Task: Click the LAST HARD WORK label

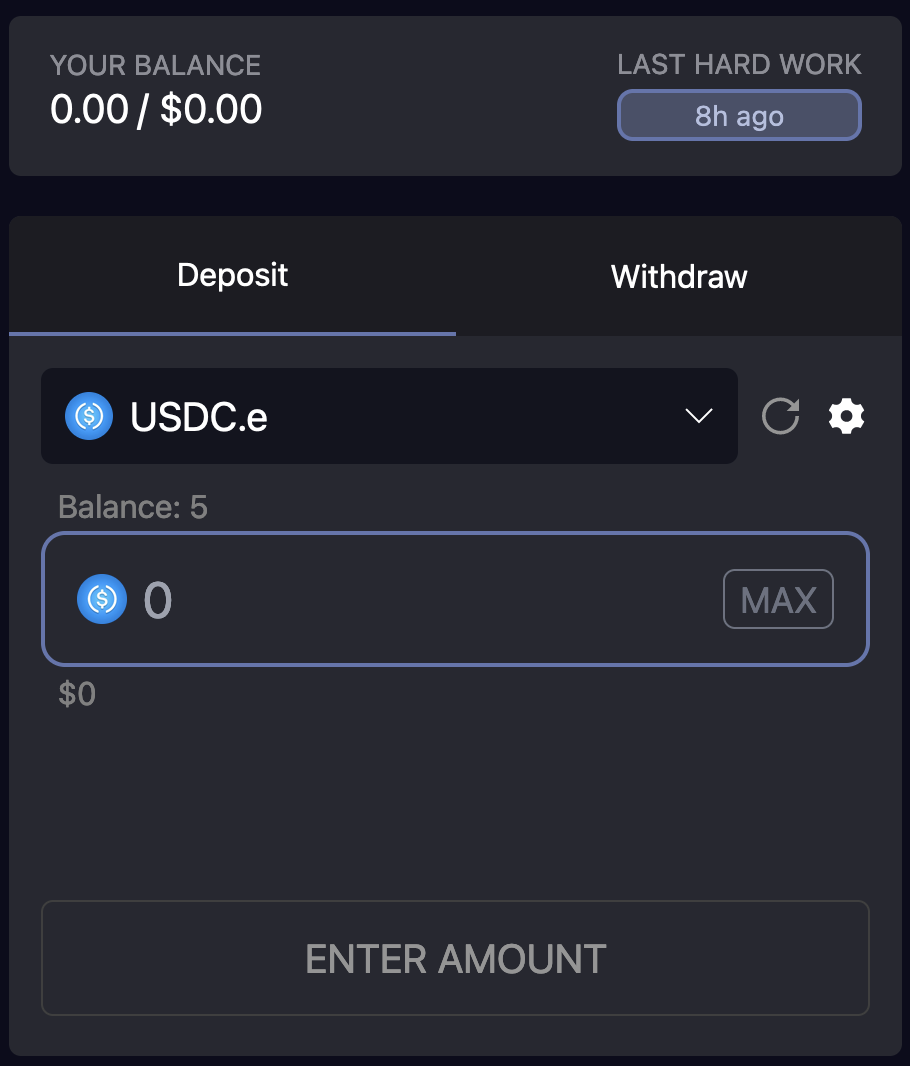Action: (739, 65)
